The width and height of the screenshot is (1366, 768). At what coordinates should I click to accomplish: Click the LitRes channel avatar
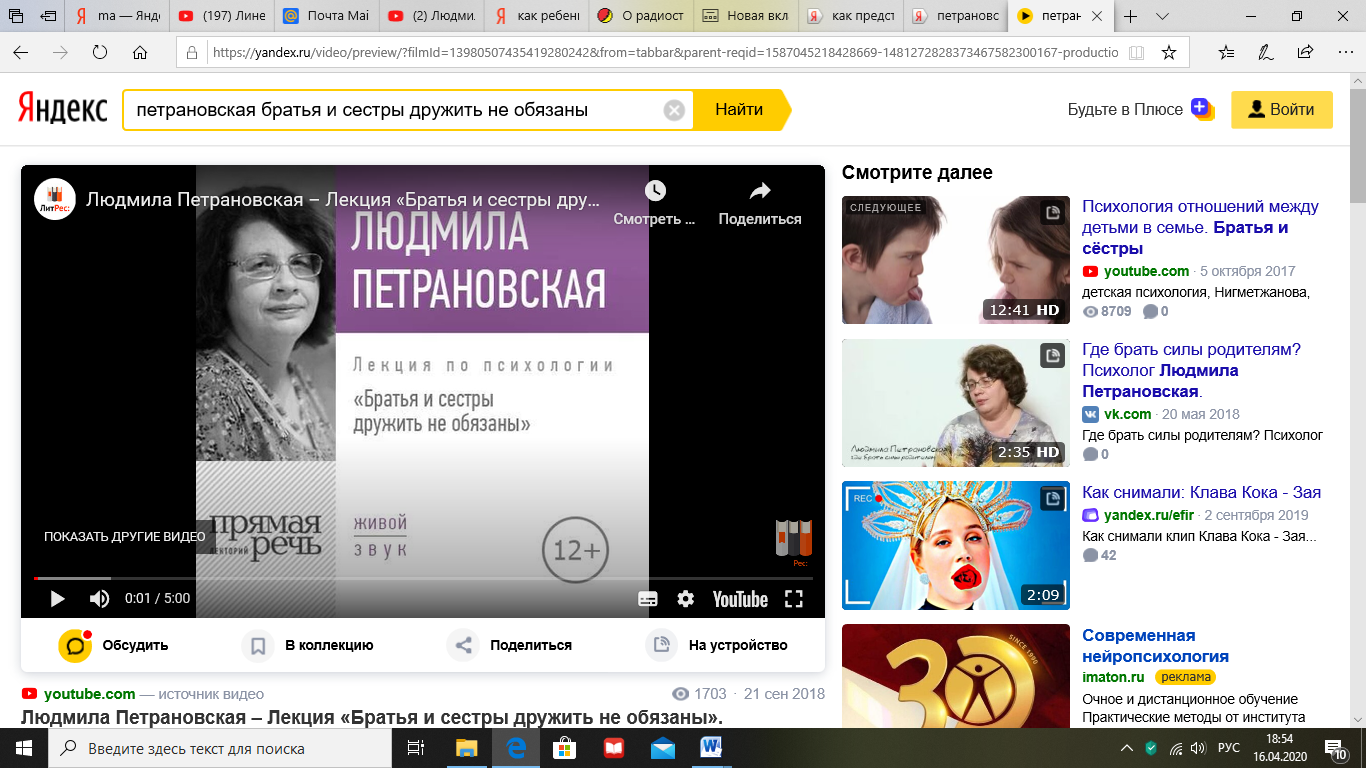[x=55, y=199]
